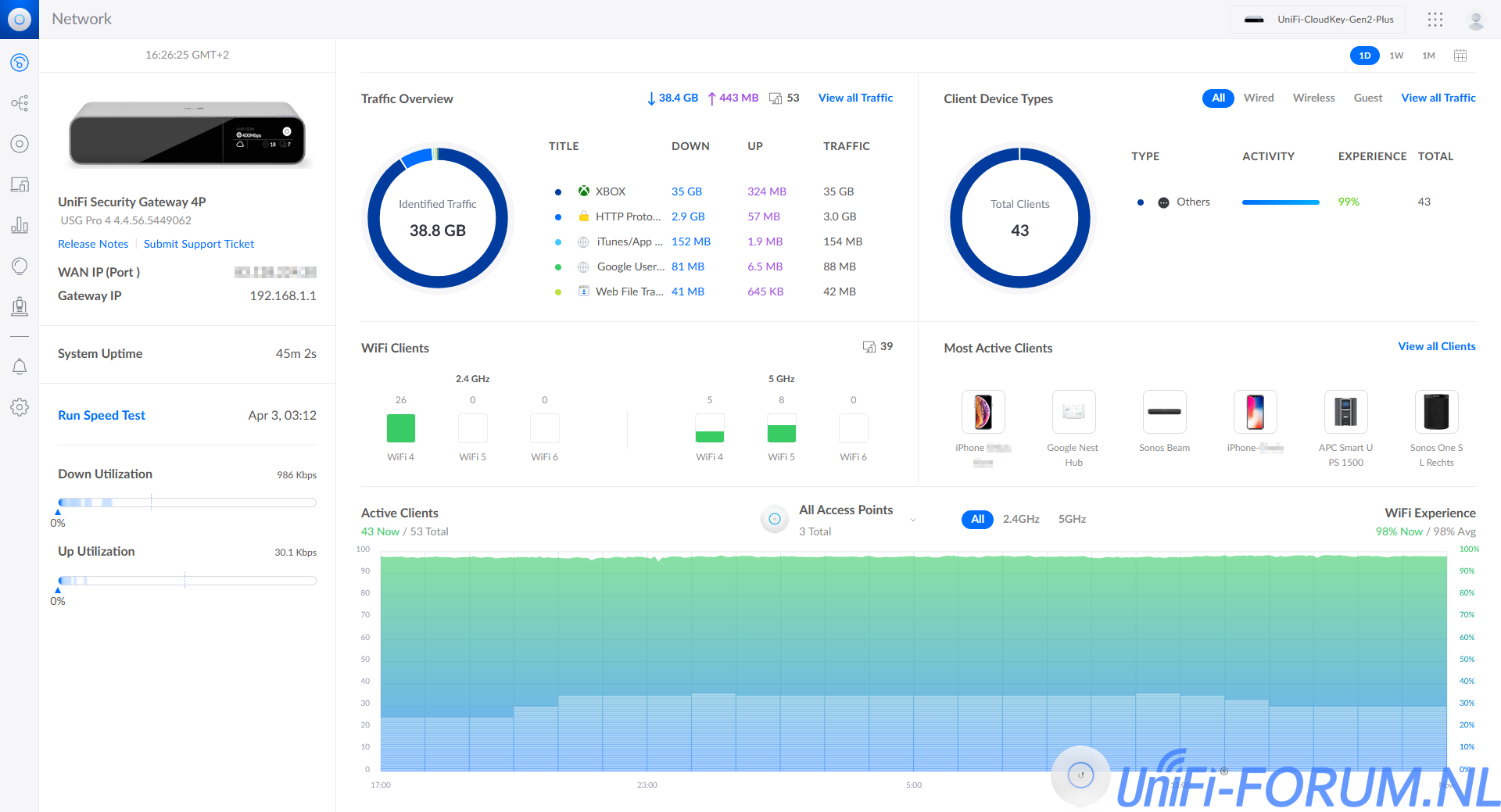The width and height of the screenshot is (1501, 812).
Task: Open the Topology view from the sidebar
Action: (x=20, y=103)
